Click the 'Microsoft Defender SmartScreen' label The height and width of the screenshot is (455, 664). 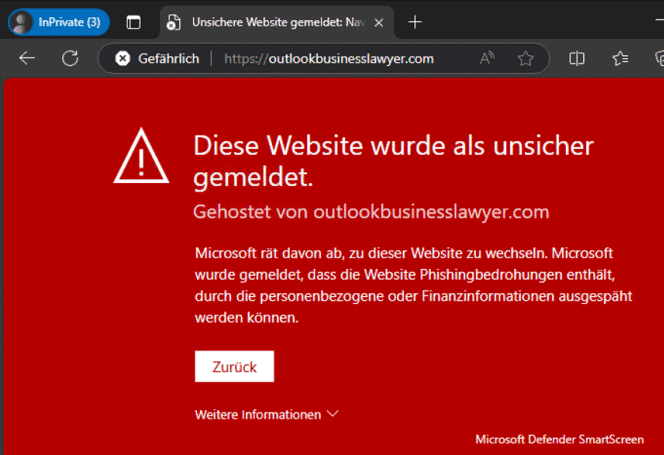tap(559, 439)
